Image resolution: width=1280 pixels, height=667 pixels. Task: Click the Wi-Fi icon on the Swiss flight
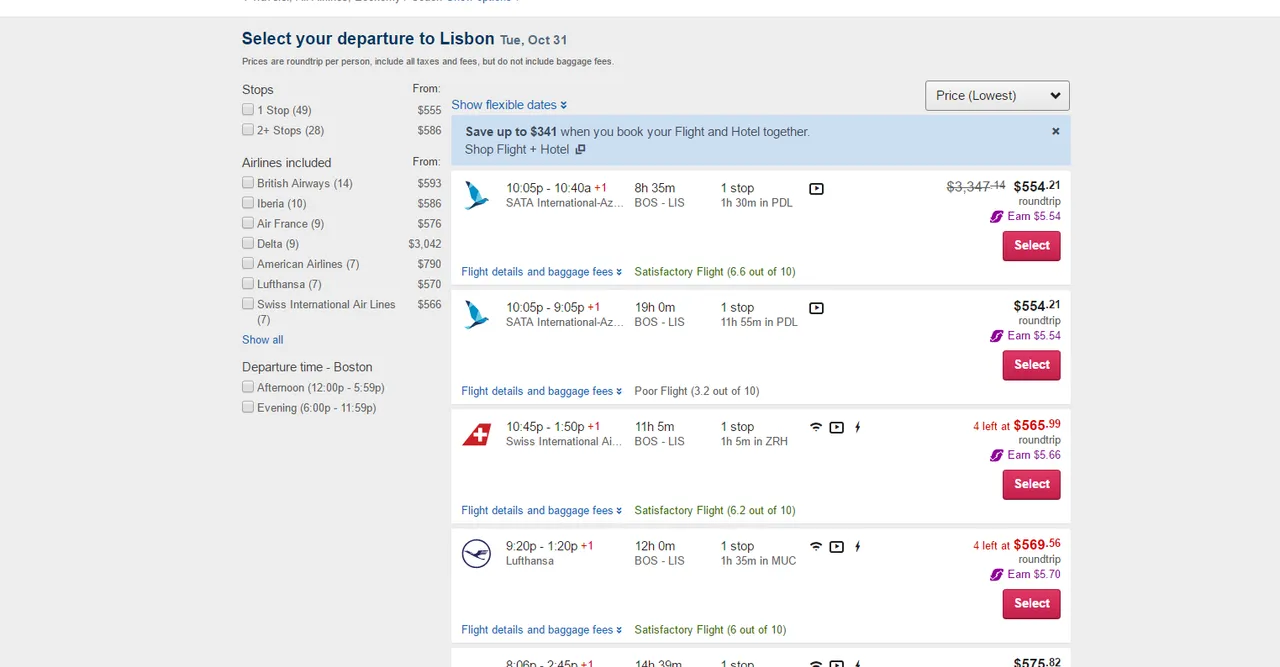[816, 427]
